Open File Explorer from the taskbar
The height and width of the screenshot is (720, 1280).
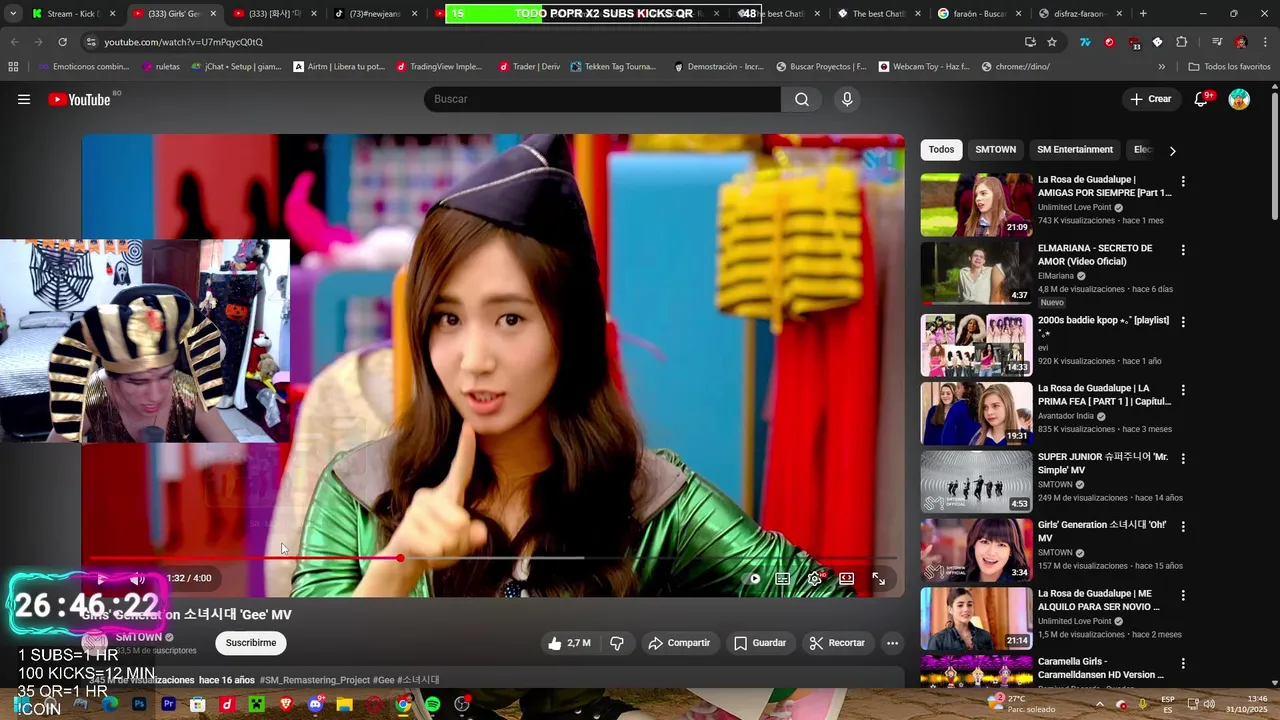click(345, 704)
